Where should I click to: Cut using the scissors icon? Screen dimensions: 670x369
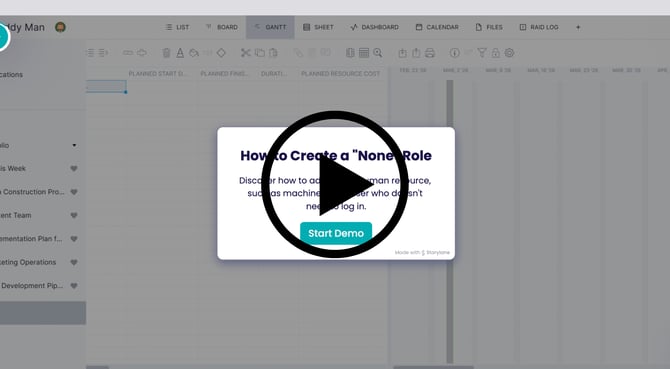click(246, 53)
